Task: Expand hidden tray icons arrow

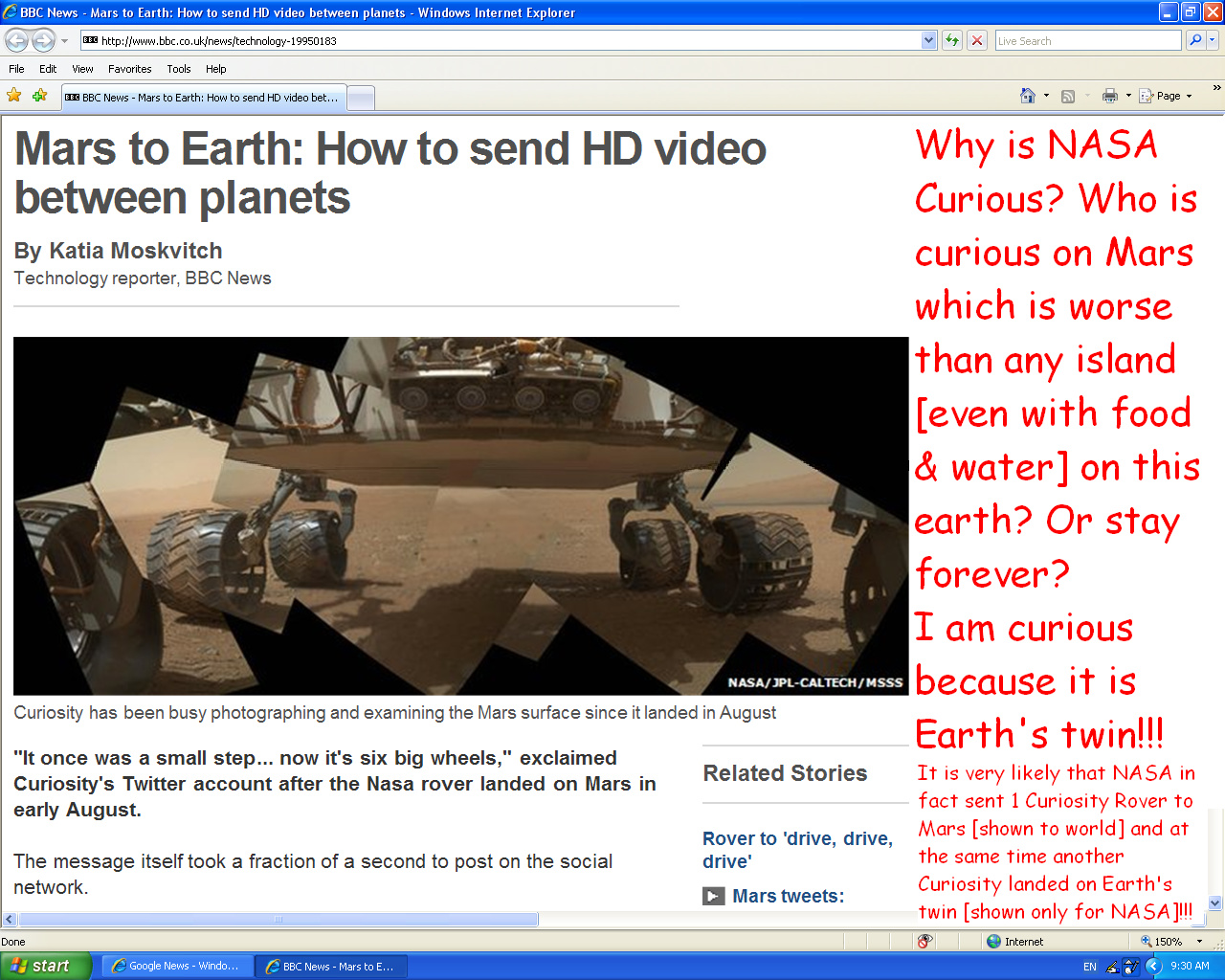Action: pyautogui.click(x=1154, y=967)
